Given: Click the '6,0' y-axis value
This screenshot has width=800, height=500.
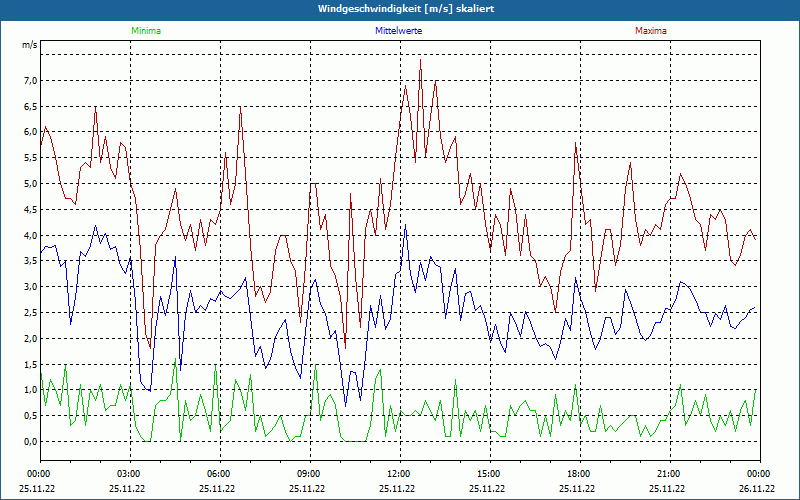Looking at the screenshot, I should 31,132.
